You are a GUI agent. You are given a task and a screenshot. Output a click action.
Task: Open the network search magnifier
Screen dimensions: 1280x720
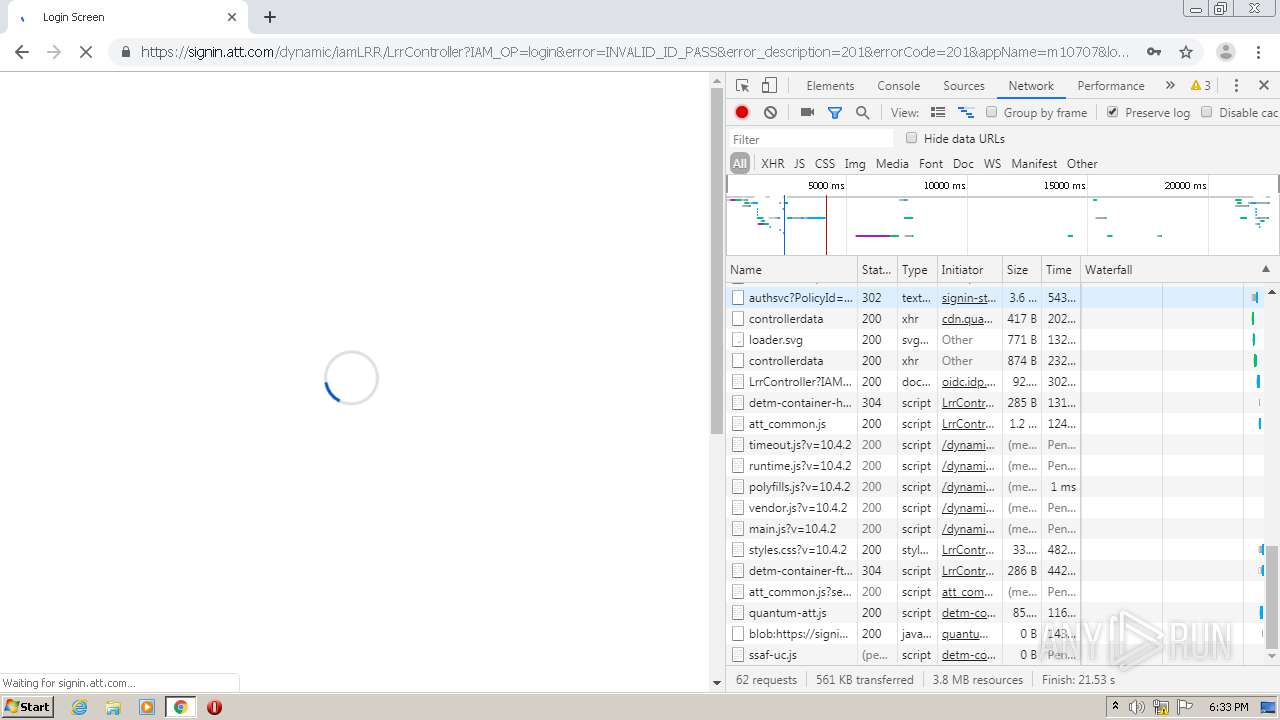coord(862,113)
